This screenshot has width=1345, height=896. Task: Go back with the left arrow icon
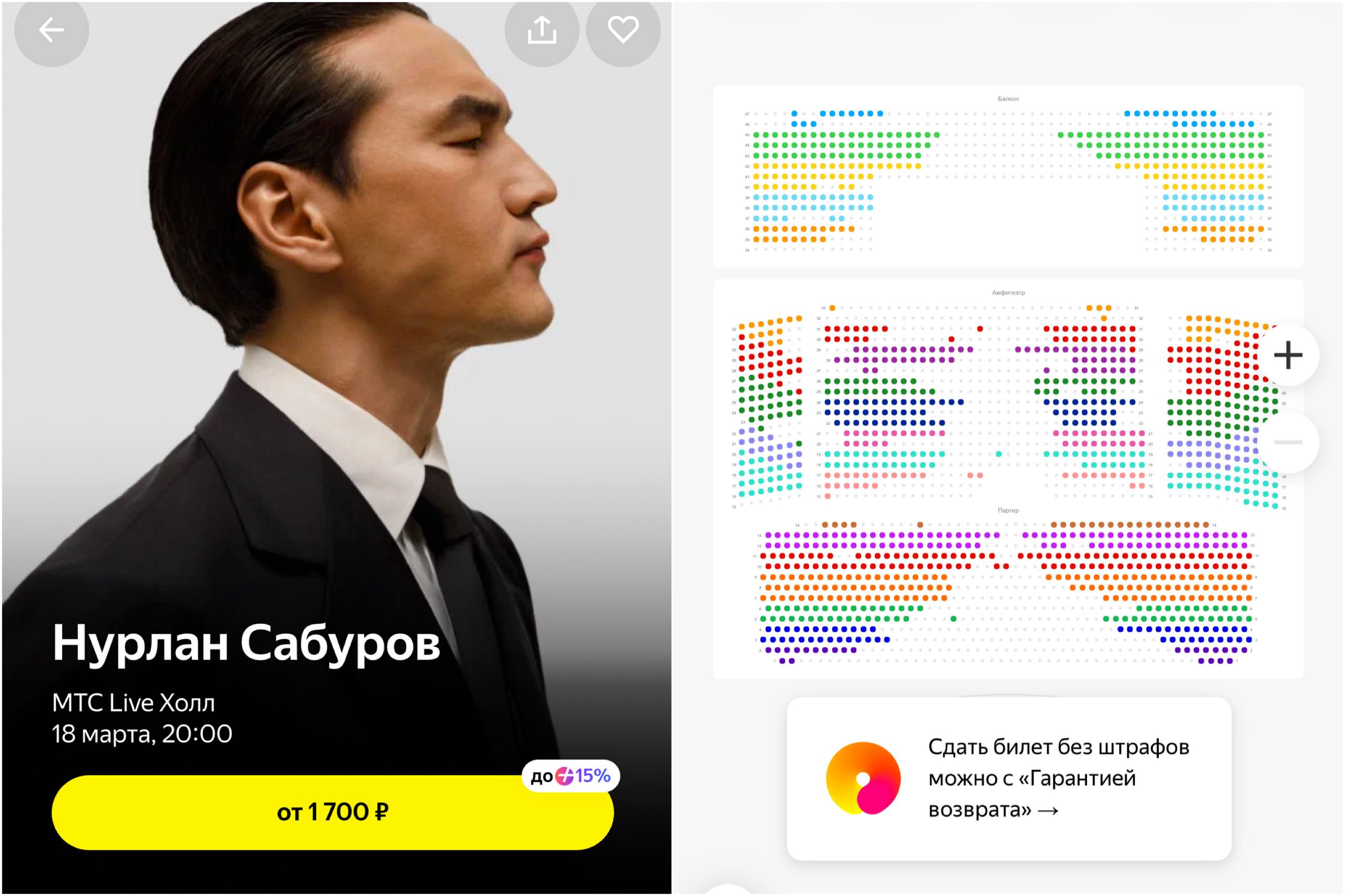click(x=51, y=30)
